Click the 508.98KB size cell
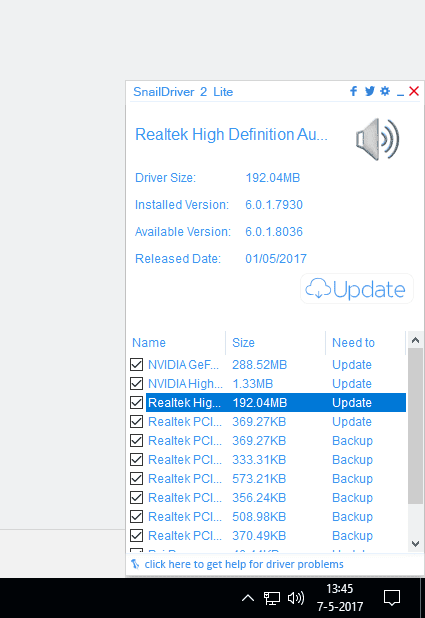 pyautogui.click(x=259, y=516)
